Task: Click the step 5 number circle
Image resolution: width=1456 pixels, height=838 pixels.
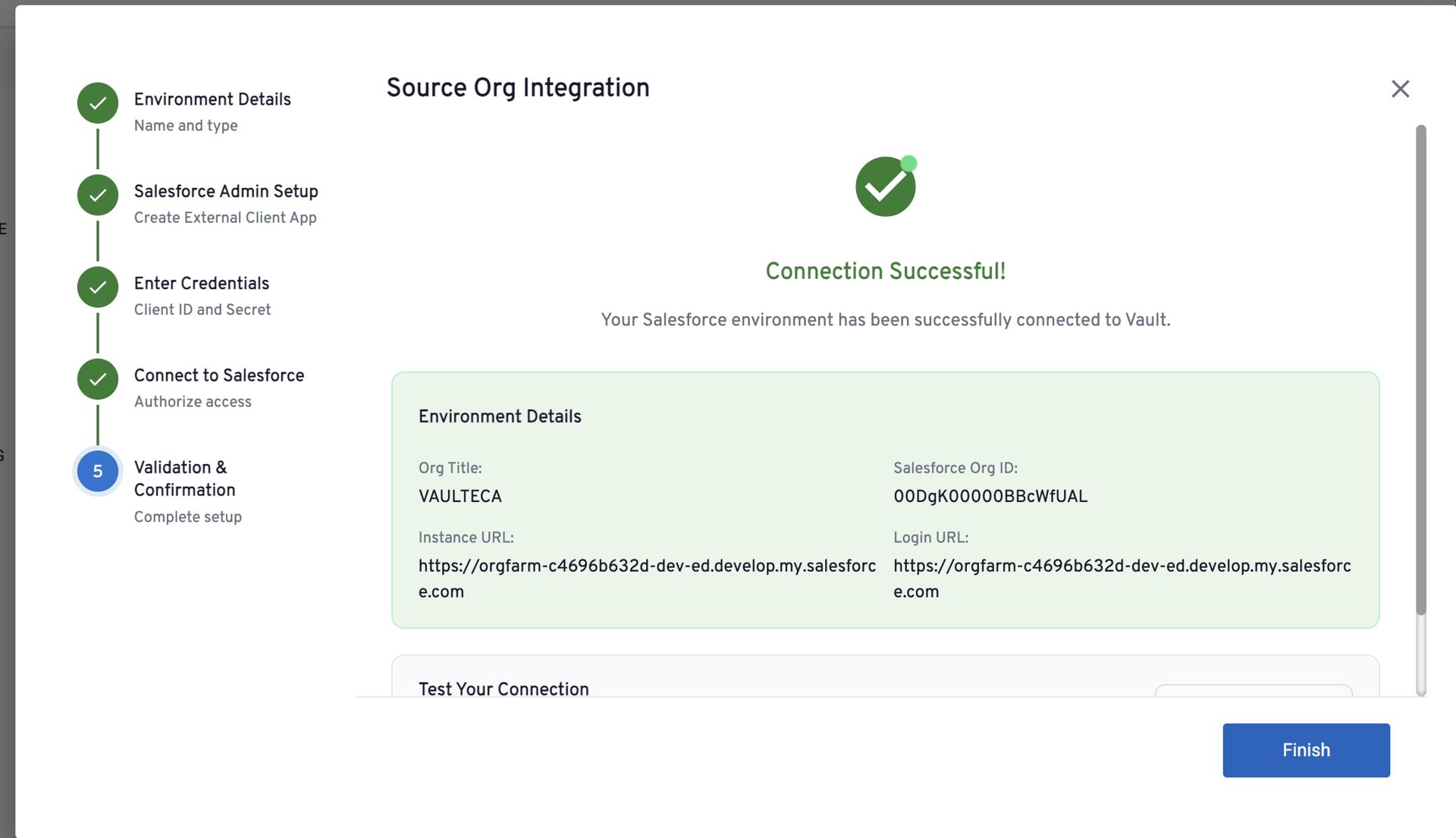Action: point(98,472)
